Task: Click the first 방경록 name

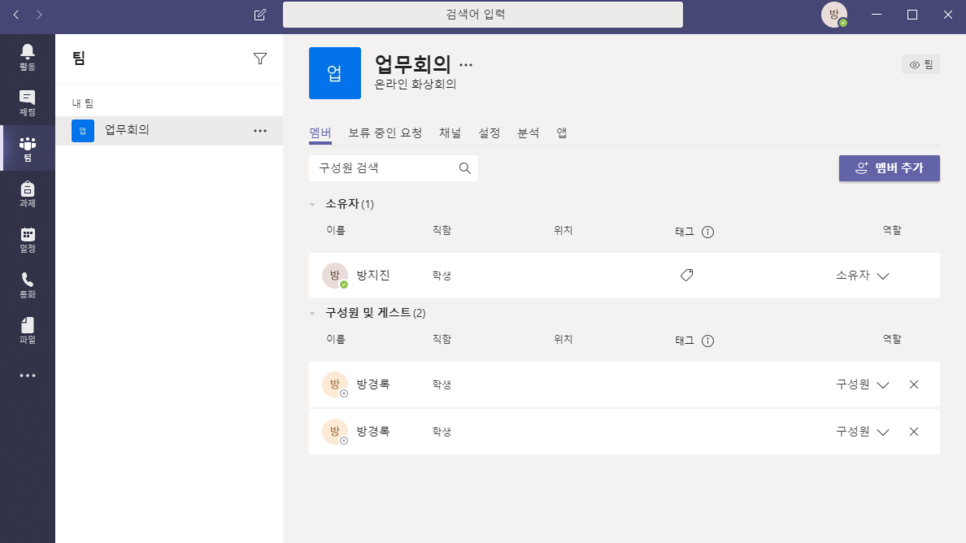Action: 373,385
